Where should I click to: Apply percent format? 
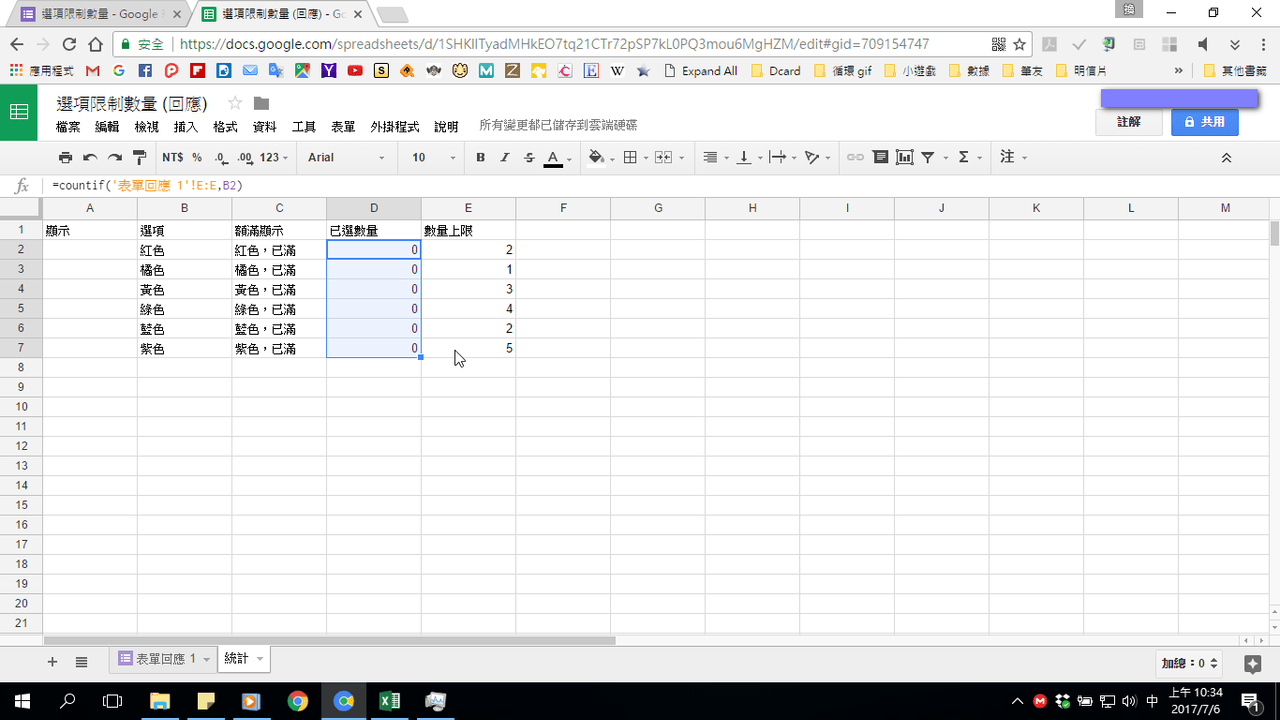197,157
